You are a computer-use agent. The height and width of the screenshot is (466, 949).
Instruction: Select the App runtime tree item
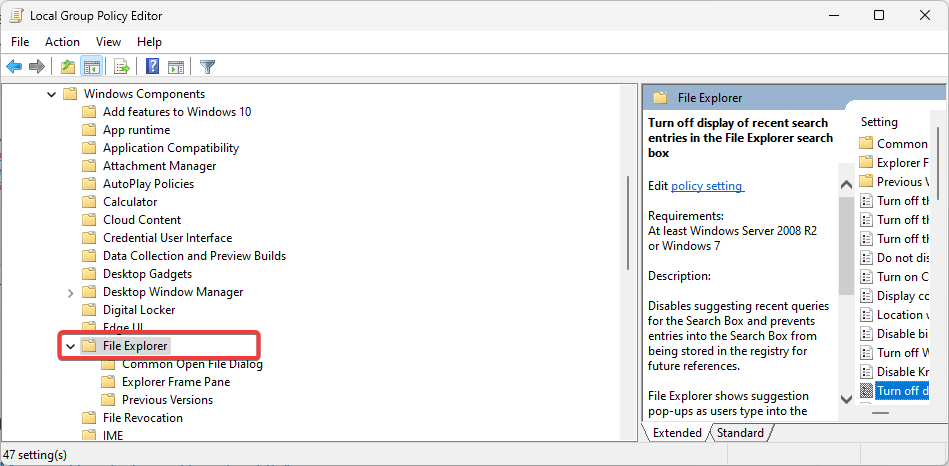(x=136, y=130)
